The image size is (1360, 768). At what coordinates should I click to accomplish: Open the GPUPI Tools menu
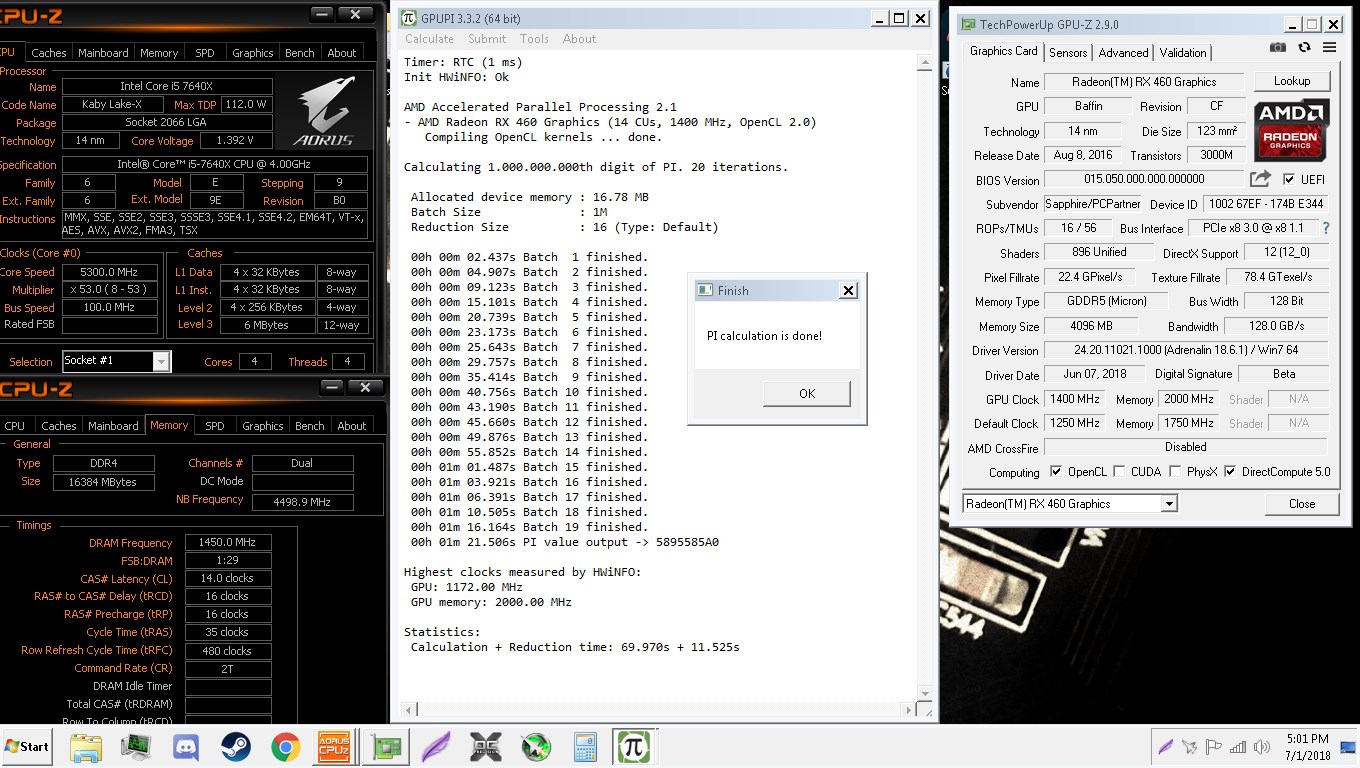(534, 39)
